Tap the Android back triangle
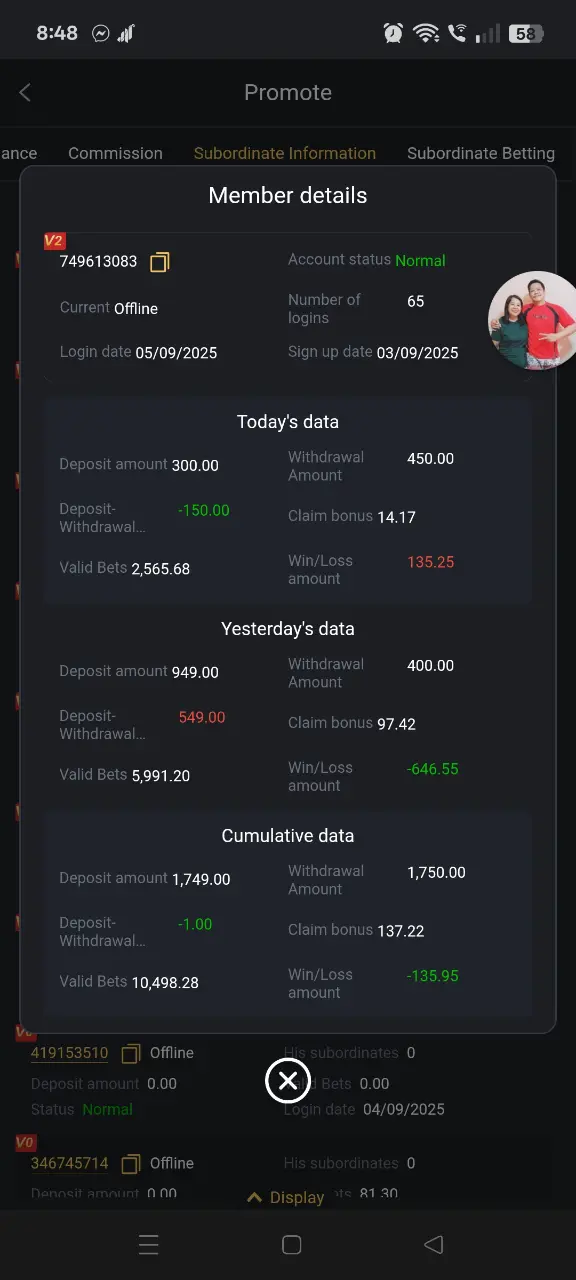This screenshot has width=576, height=1280. pyautogui.click(x=433, y=1244)
